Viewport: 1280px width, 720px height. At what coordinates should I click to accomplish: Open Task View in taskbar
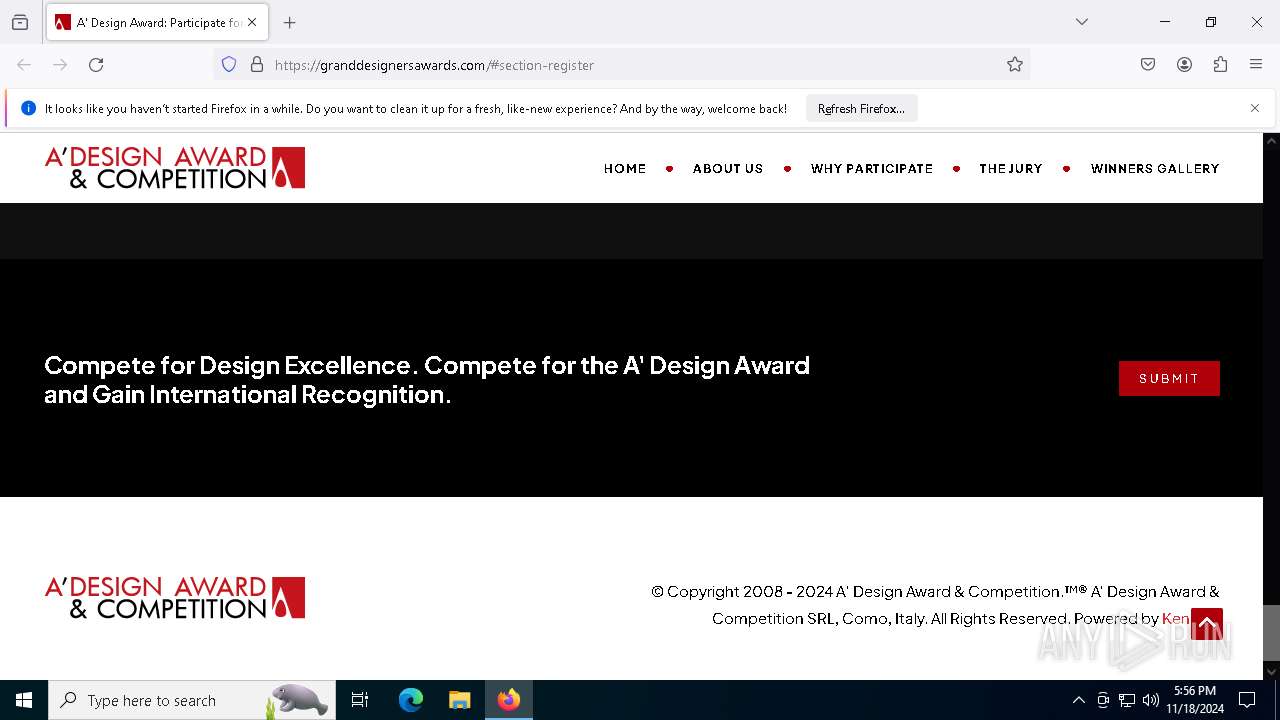[360, 700]
